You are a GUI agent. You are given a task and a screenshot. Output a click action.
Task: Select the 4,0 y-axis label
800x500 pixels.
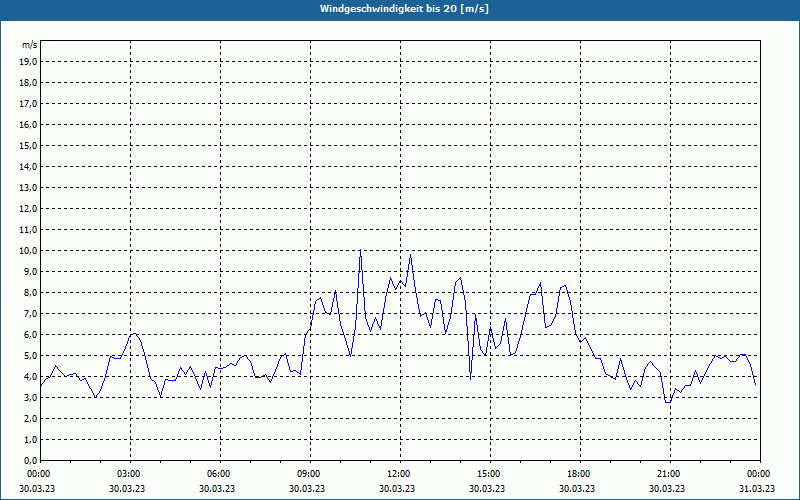[31, 377]
